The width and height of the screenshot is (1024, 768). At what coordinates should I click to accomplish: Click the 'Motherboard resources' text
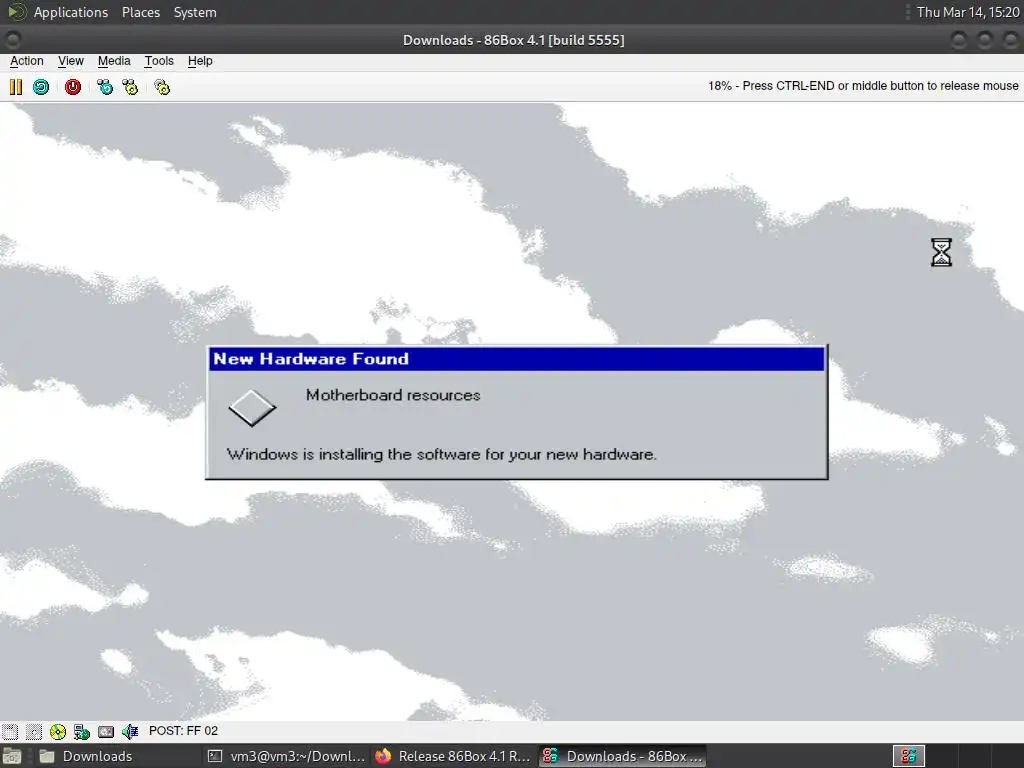393,395
